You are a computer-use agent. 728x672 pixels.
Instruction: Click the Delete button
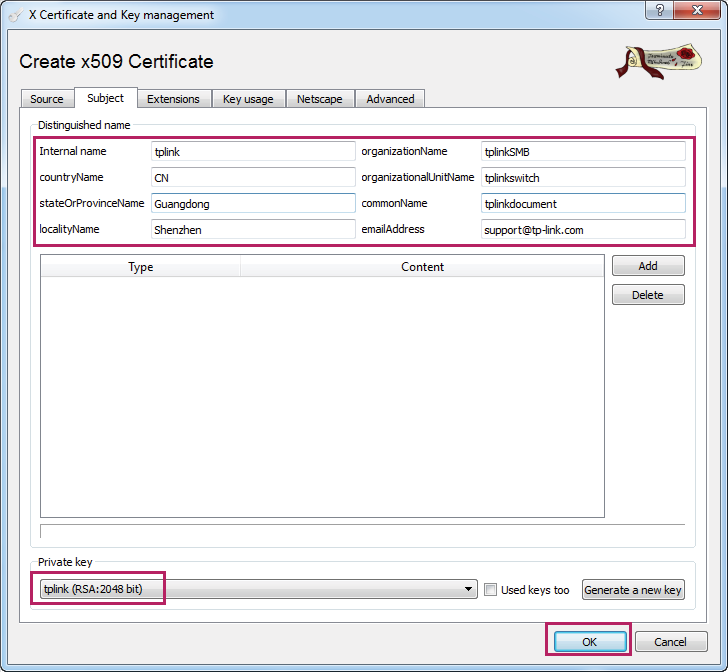click(648, 294)
